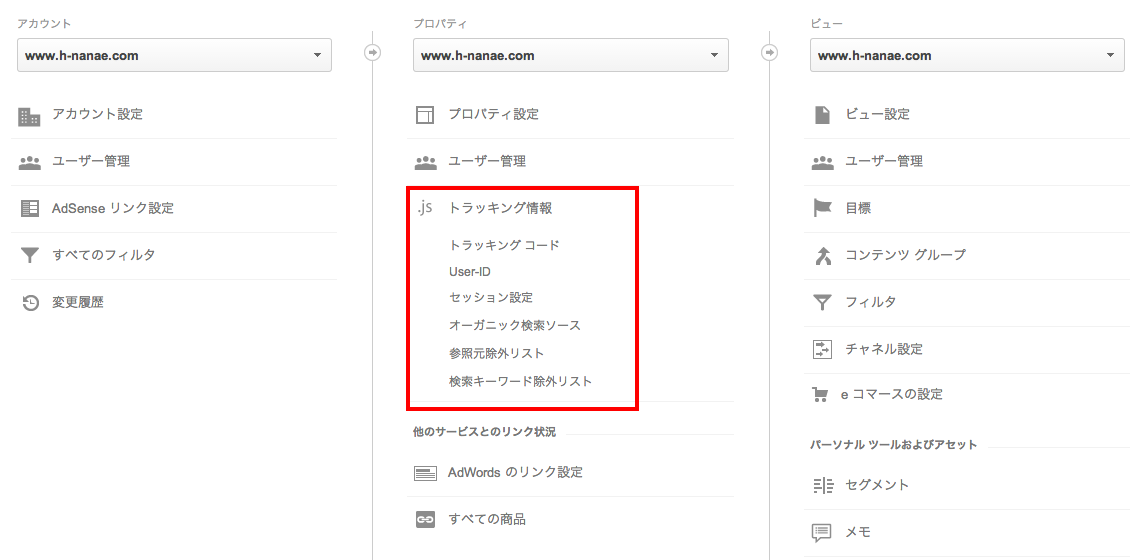Screen dimensions: 1143x560
Task: Open the ビュー selector dropdown
Action: (967, 55)
